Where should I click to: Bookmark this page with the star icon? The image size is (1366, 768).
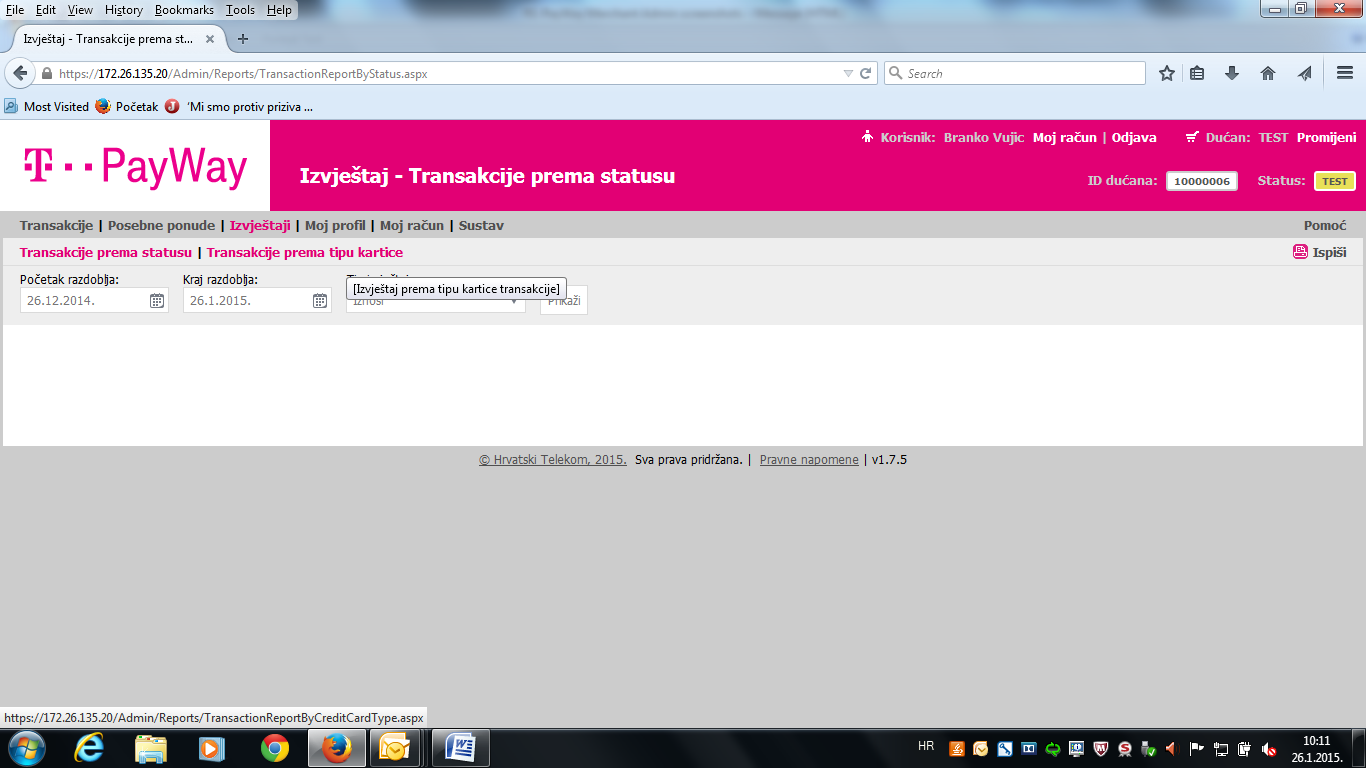point(1166,73)
